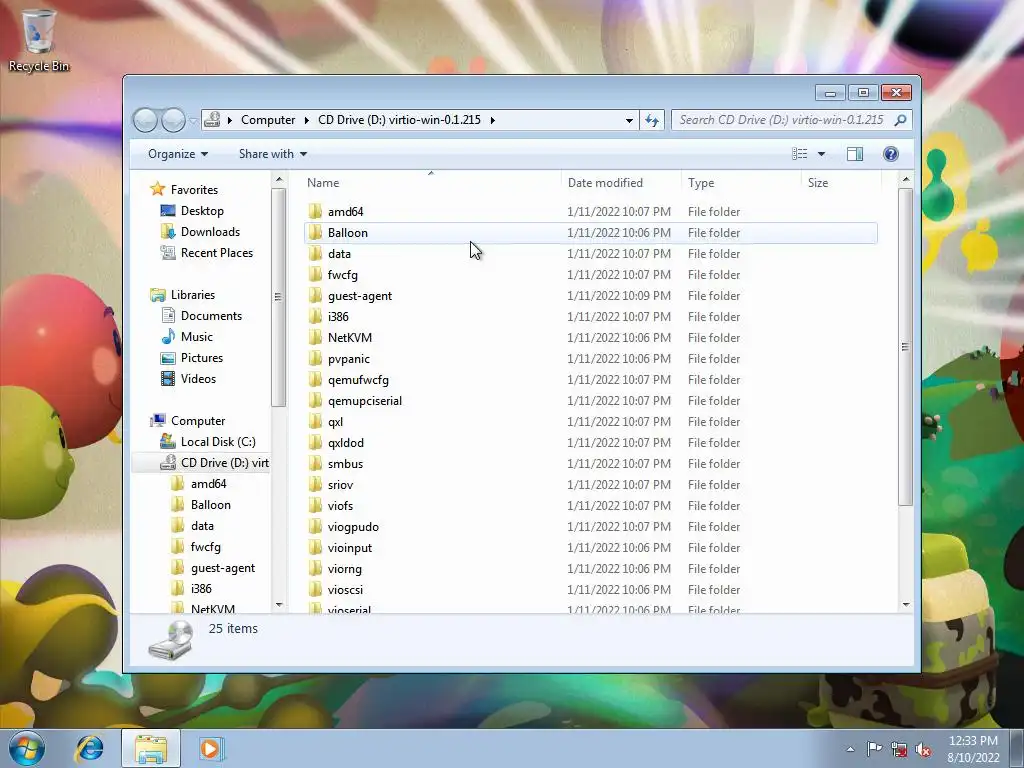Click the file list scroll down arrow
This screenshot has height=768, width=1024.
(x=906, y=605)
